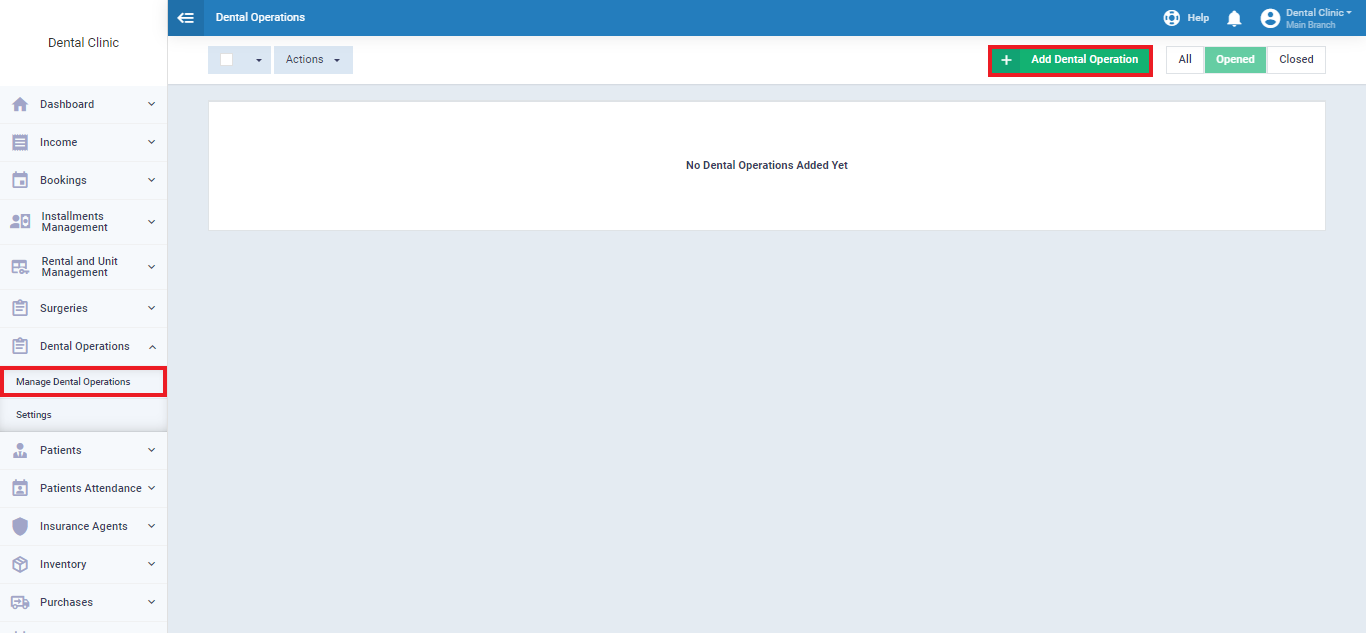This screenshot has height=633, width=1366.
Task: Click the Inventory box icon
Action: pos(20,564)
